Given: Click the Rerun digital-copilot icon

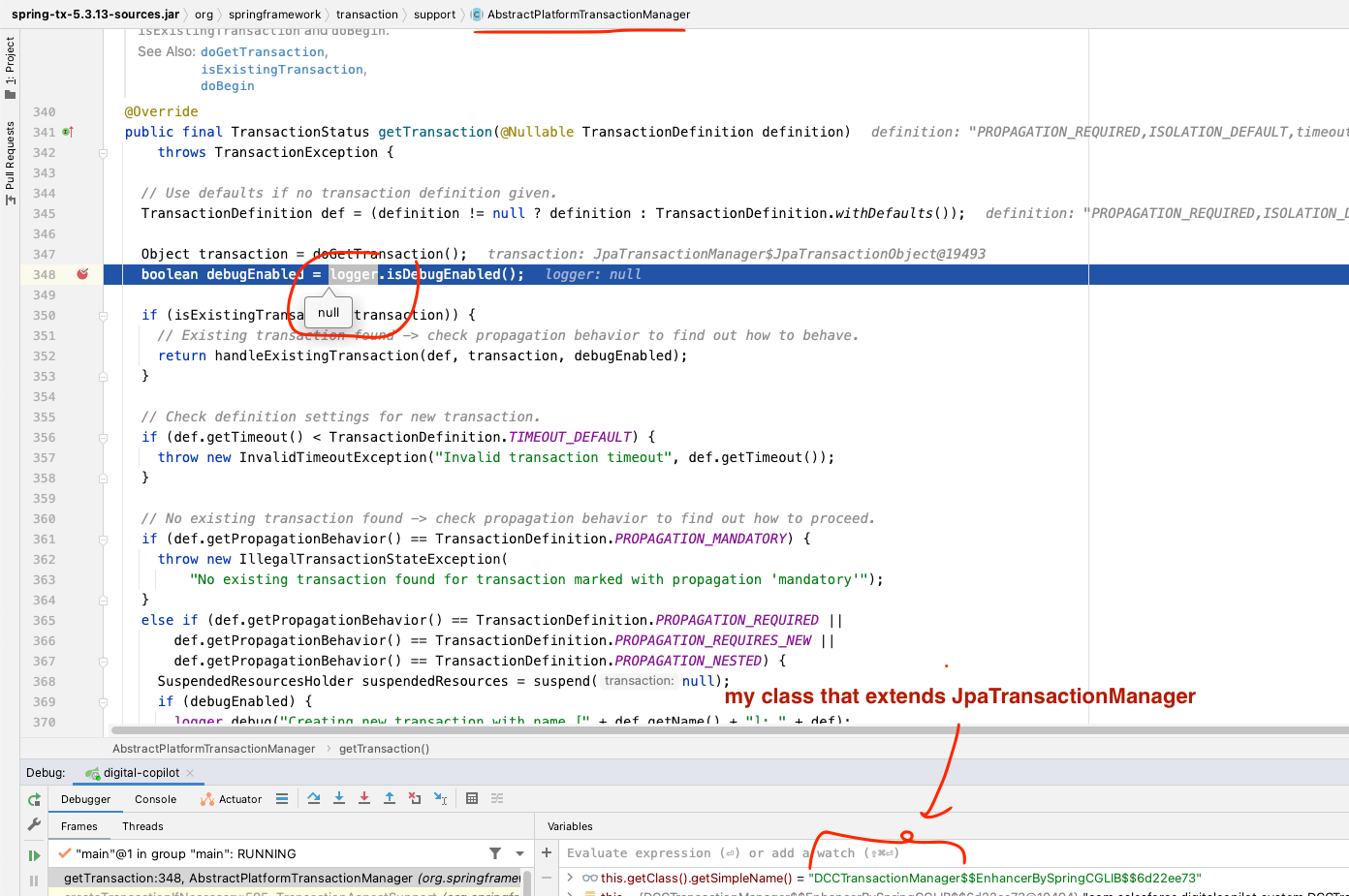Looking at the screenshot, I should [34, 800].
